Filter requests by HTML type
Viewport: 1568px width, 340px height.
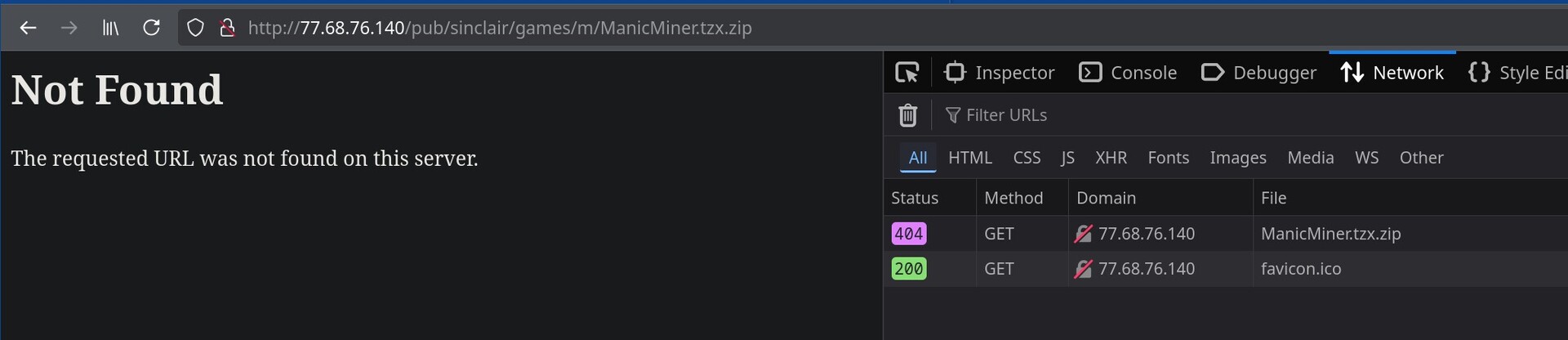click(x=970, y=158)
